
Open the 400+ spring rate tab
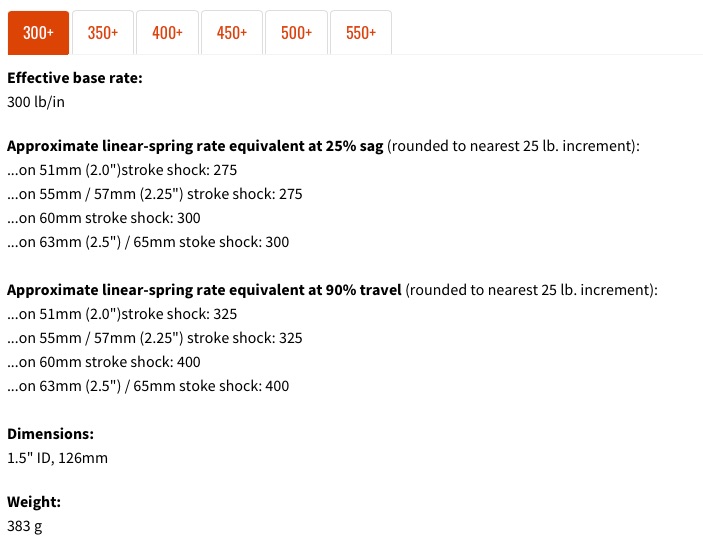tap(167, 33)
